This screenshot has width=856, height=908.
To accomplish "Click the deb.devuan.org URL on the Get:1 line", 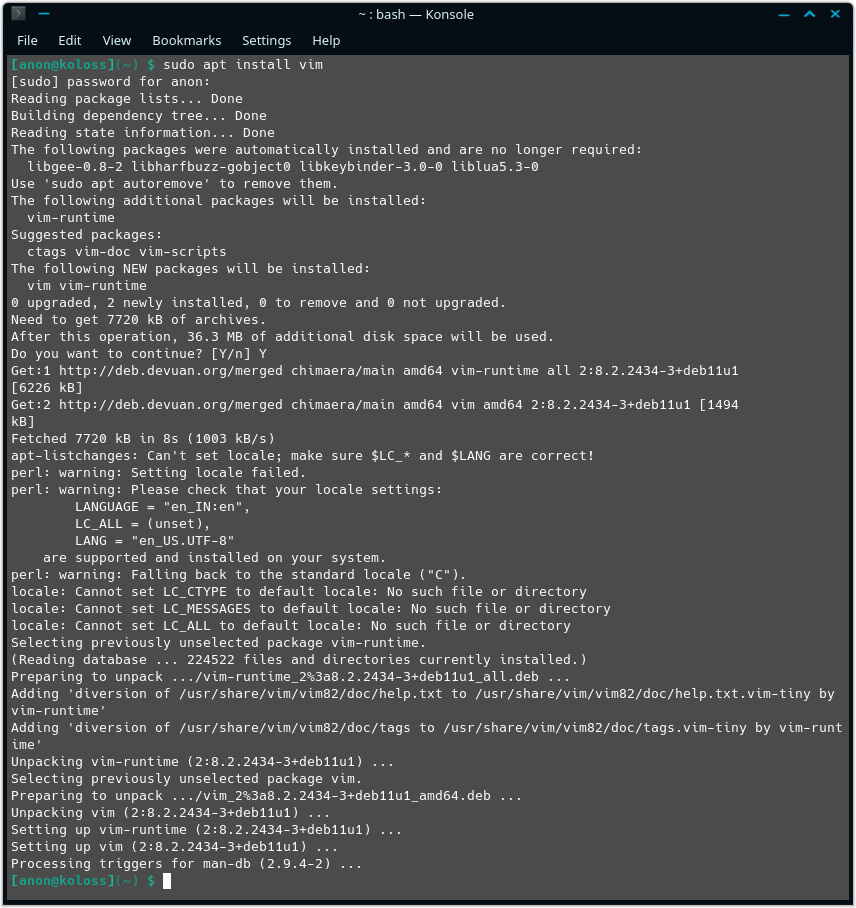I will (x=171, y=371).
